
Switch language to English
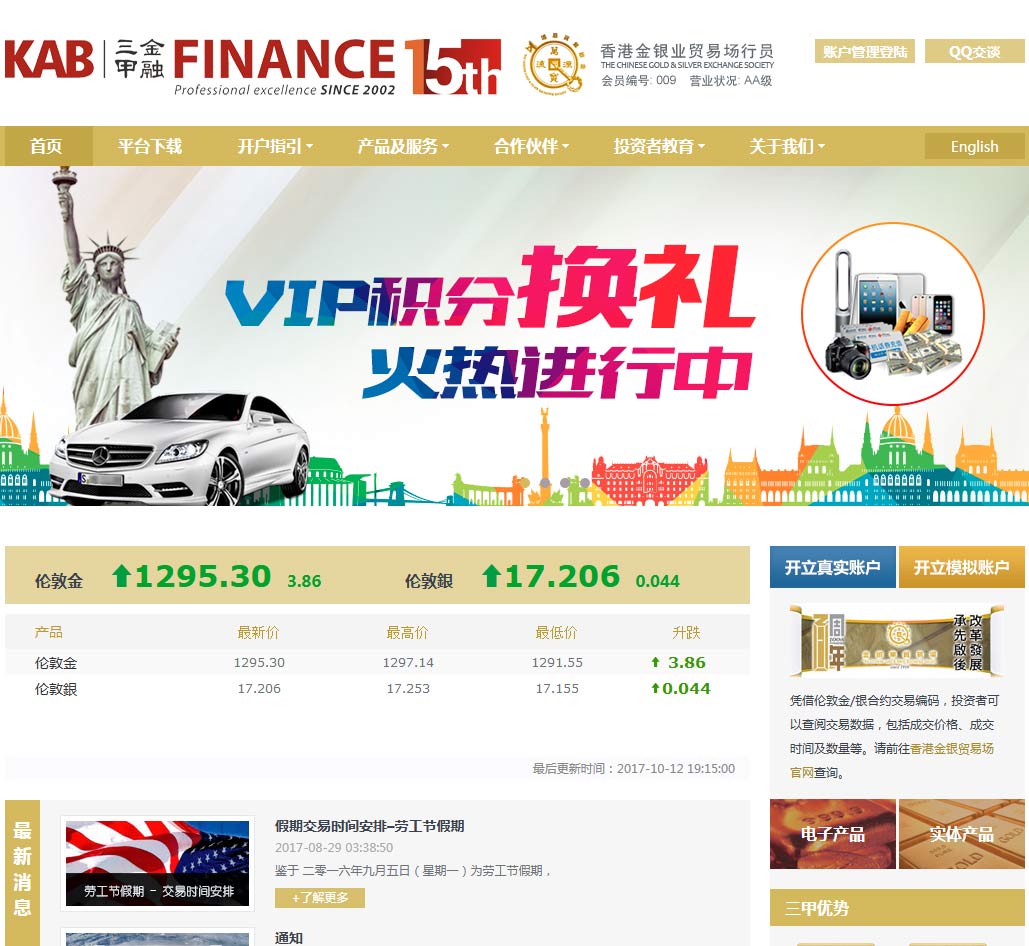(x=975, y=146)
